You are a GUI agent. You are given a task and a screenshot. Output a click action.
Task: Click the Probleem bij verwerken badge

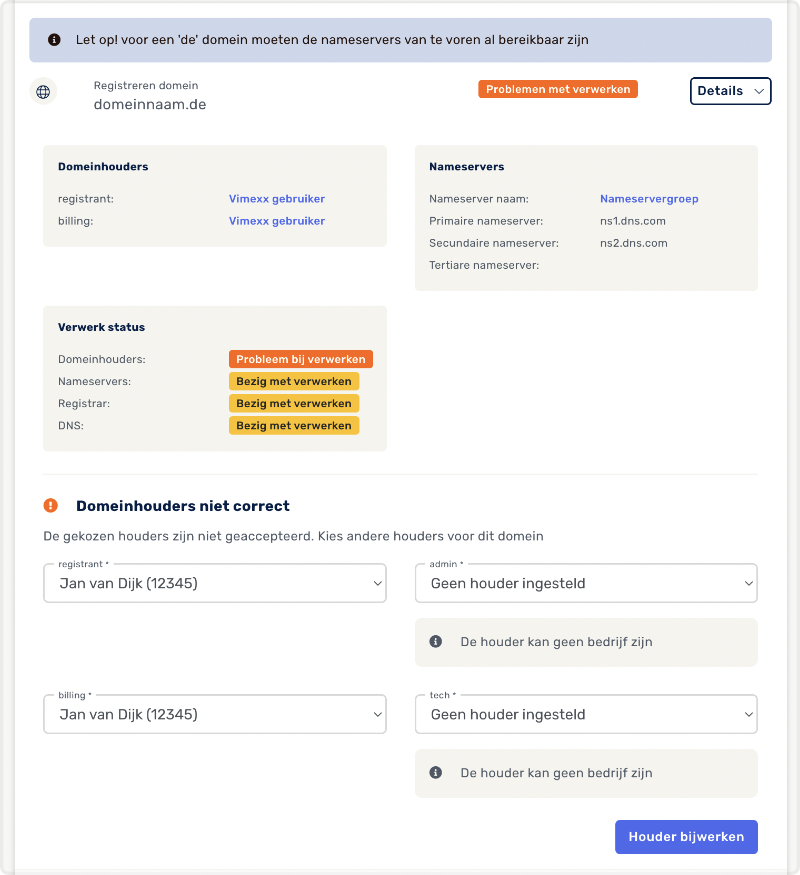(301, 359)
